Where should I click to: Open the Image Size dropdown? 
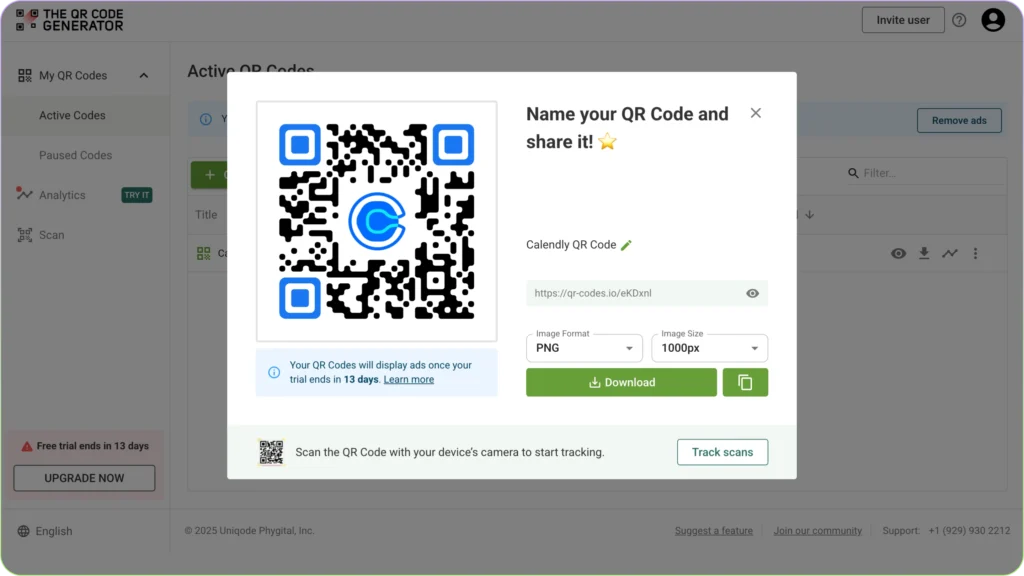coord(709,348)
